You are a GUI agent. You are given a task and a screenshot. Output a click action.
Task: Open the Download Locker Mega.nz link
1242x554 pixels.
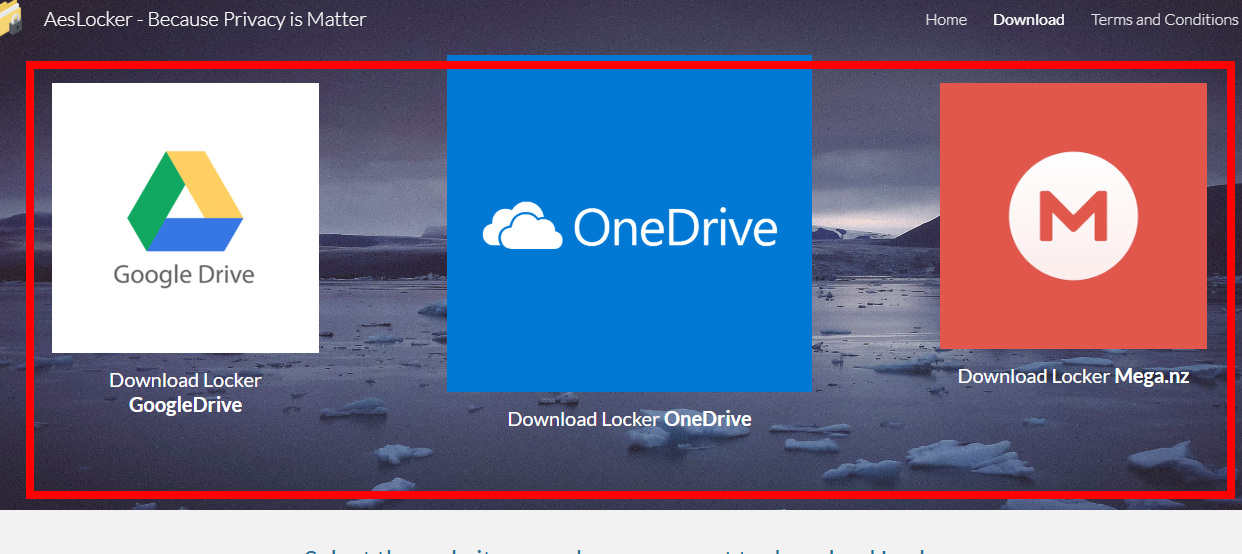coord(1073,376)
